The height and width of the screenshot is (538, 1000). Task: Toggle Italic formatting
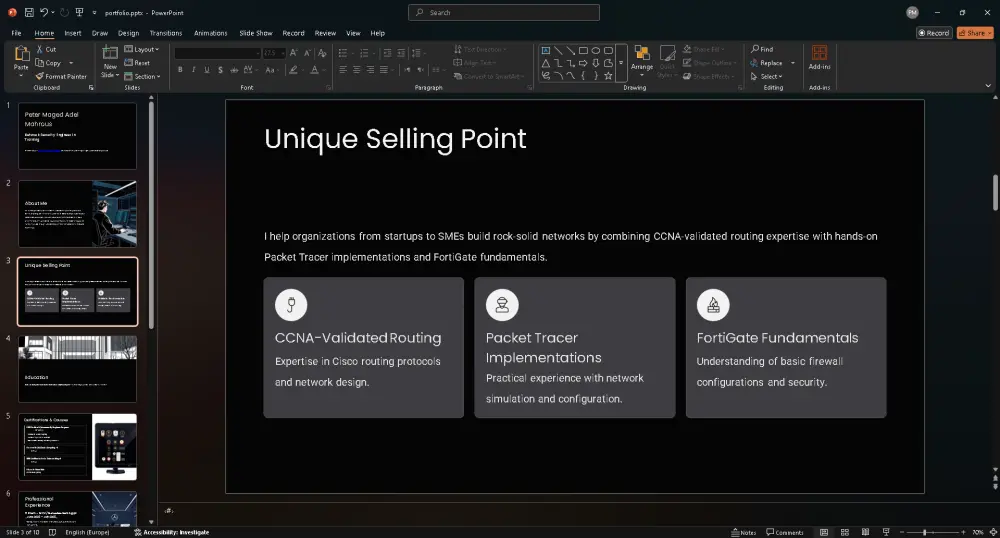[193, 70]
